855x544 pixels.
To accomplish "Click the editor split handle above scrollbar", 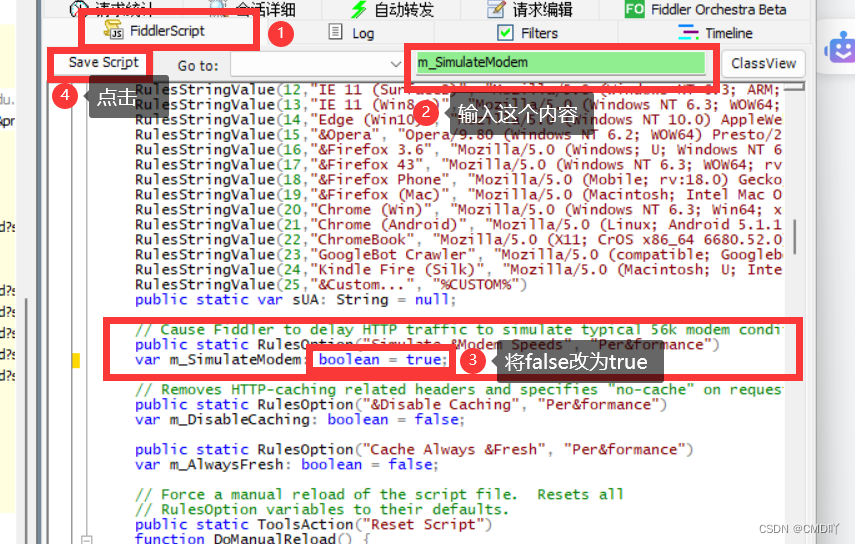I will tap(794, 87).
